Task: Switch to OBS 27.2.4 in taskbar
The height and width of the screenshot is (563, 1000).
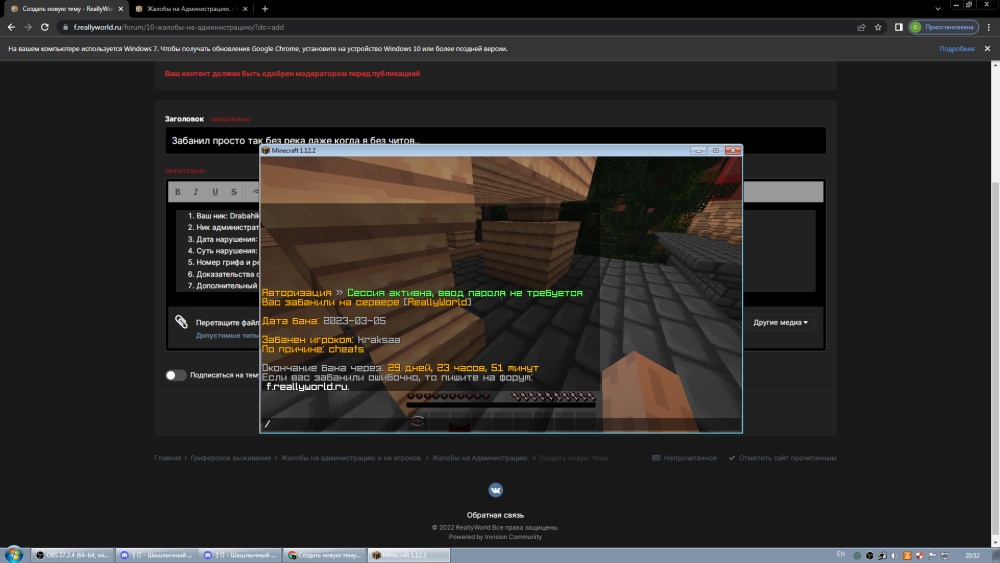Action: coord(72,555)
